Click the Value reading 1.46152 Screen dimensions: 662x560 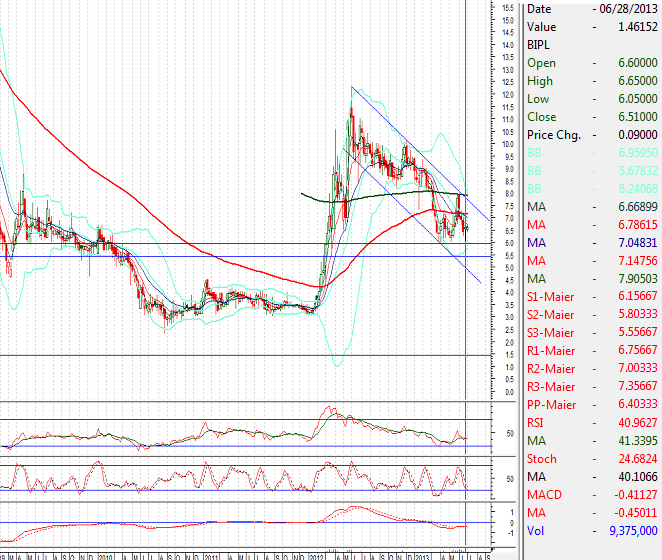coord(636,27)
